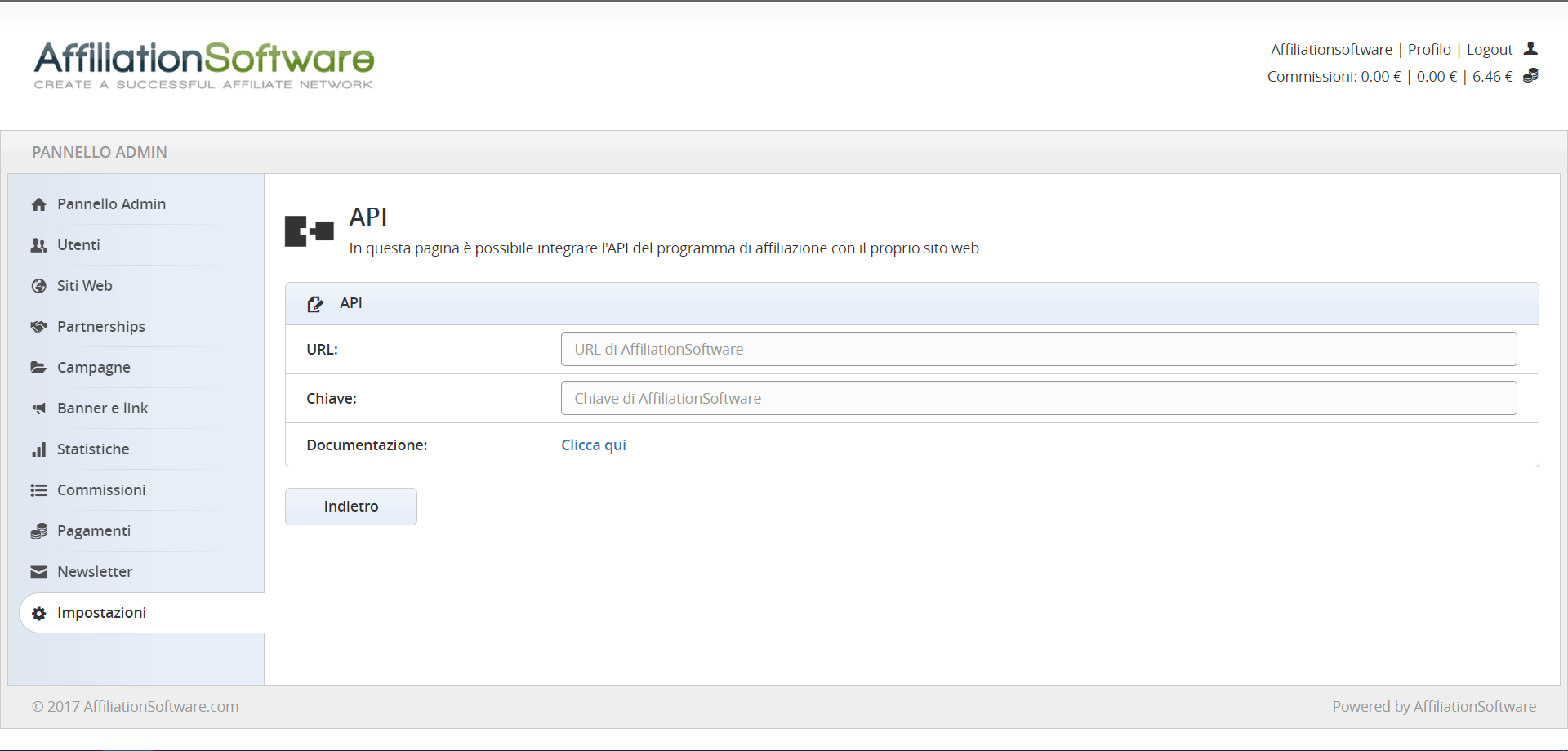Click the globe icon beside Siti Web

pyautogui.click(x=38, y=286)
